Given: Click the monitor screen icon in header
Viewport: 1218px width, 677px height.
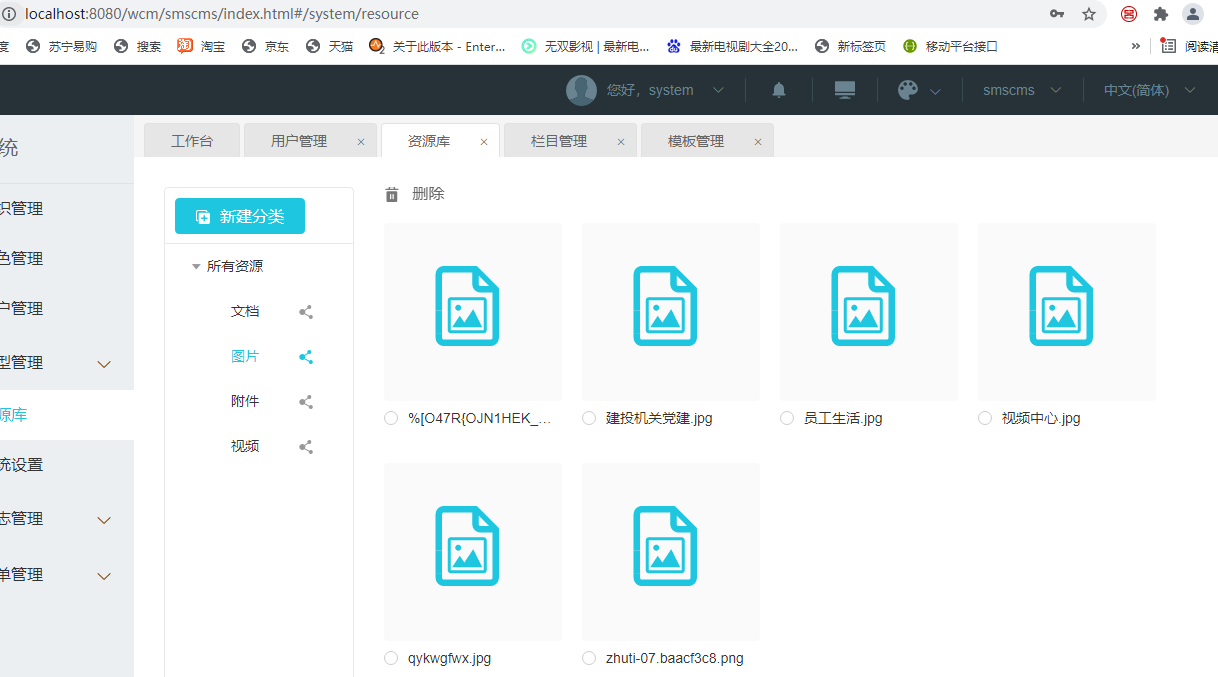Looking at the screenshot, I should [x=845, y=90].
